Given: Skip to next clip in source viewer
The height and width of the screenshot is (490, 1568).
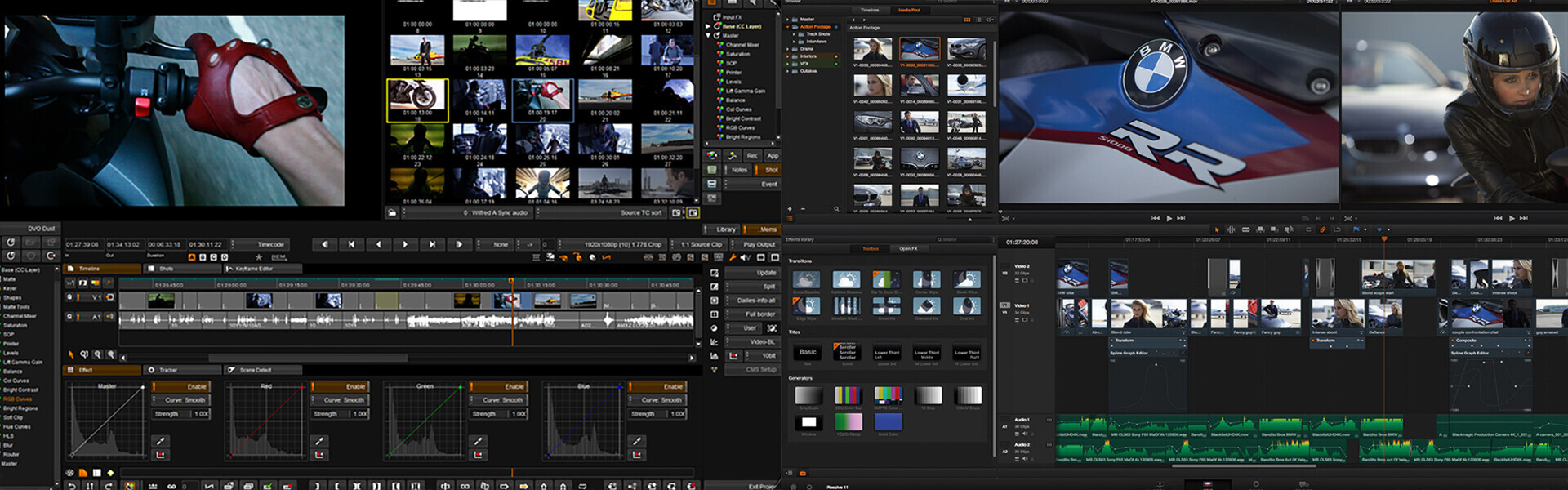Looking at the screenshot, I should point(1181,218).
